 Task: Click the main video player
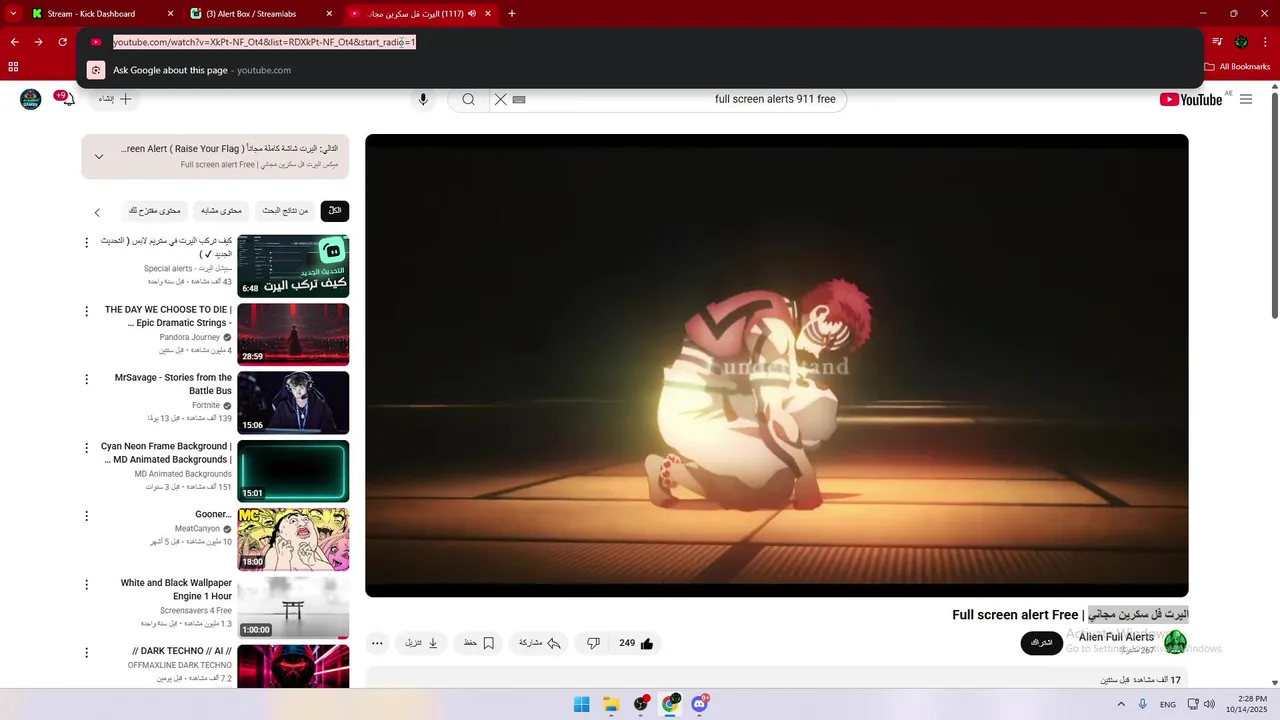pos(777,365)
